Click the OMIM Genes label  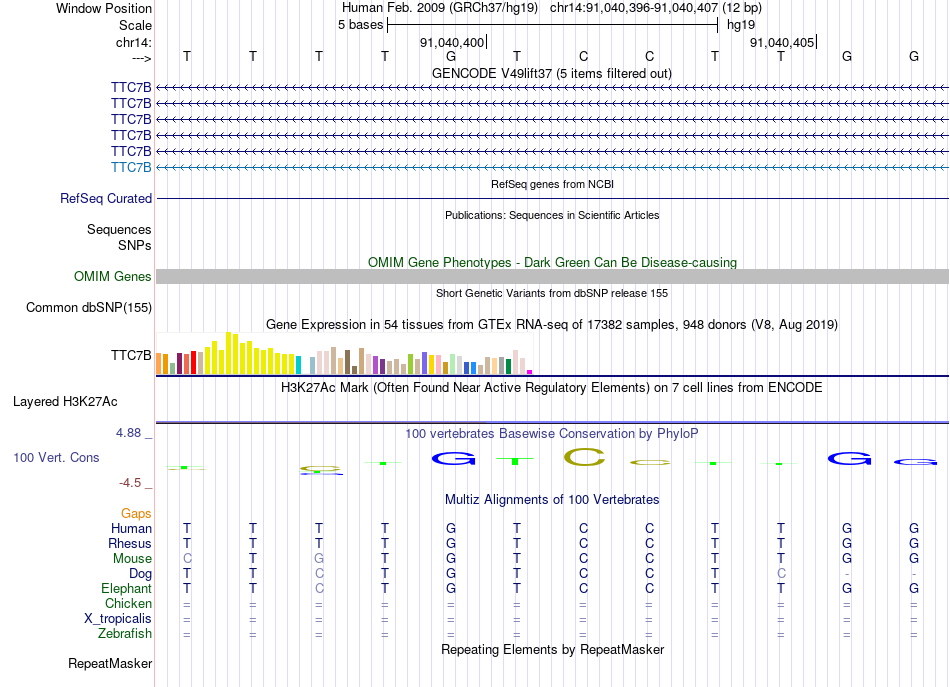coord(112,276)
